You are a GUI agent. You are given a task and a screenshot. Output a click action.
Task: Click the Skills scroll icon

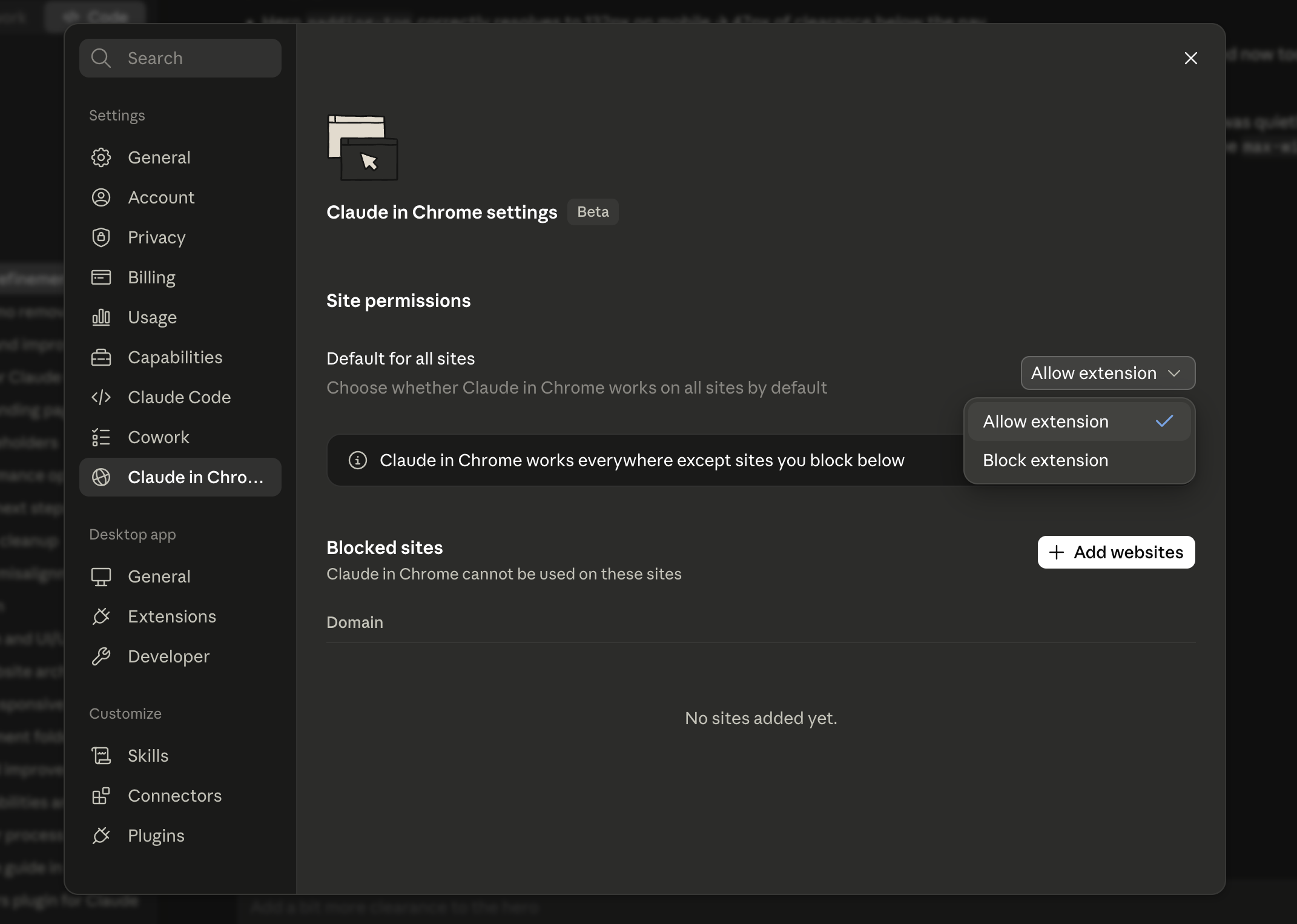click(x=101, y=756)
